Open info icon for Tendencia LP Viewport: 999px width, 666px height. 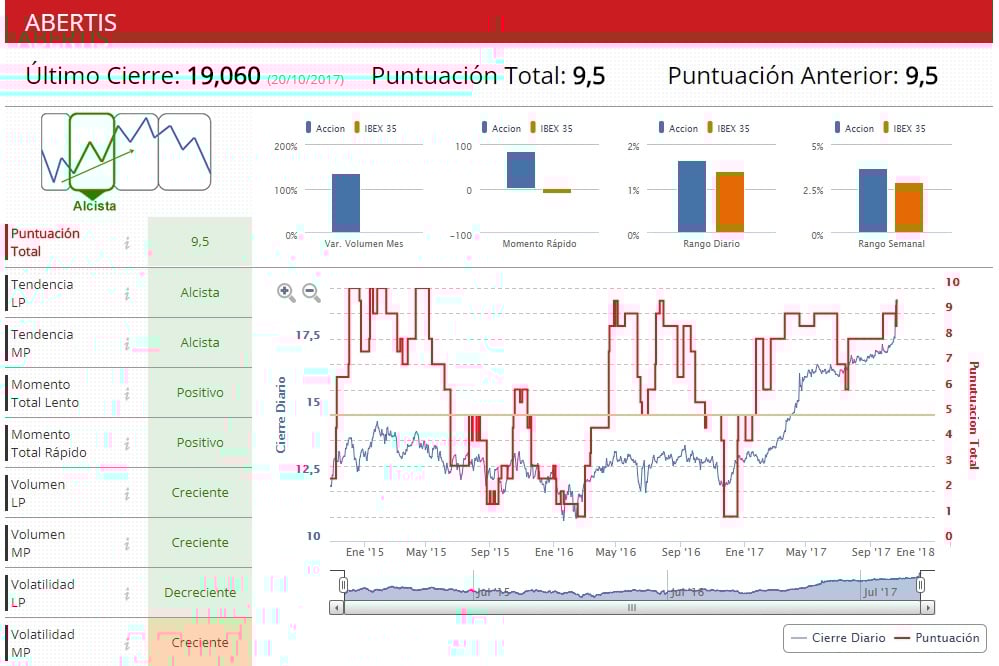coord(127,293)
